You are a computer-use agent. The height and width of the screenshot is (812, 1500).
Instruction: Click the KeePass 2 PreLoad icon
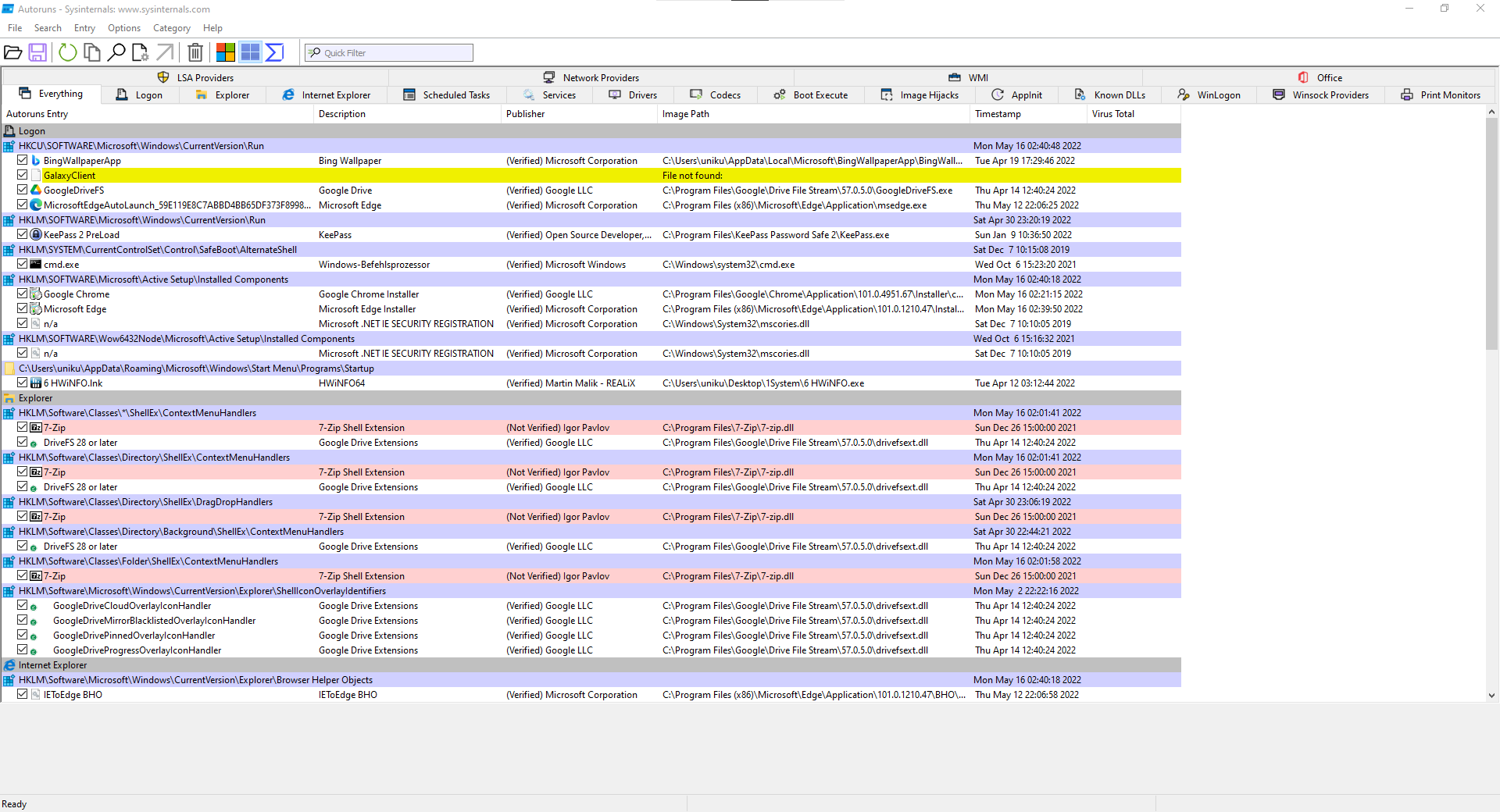[35, 235]
